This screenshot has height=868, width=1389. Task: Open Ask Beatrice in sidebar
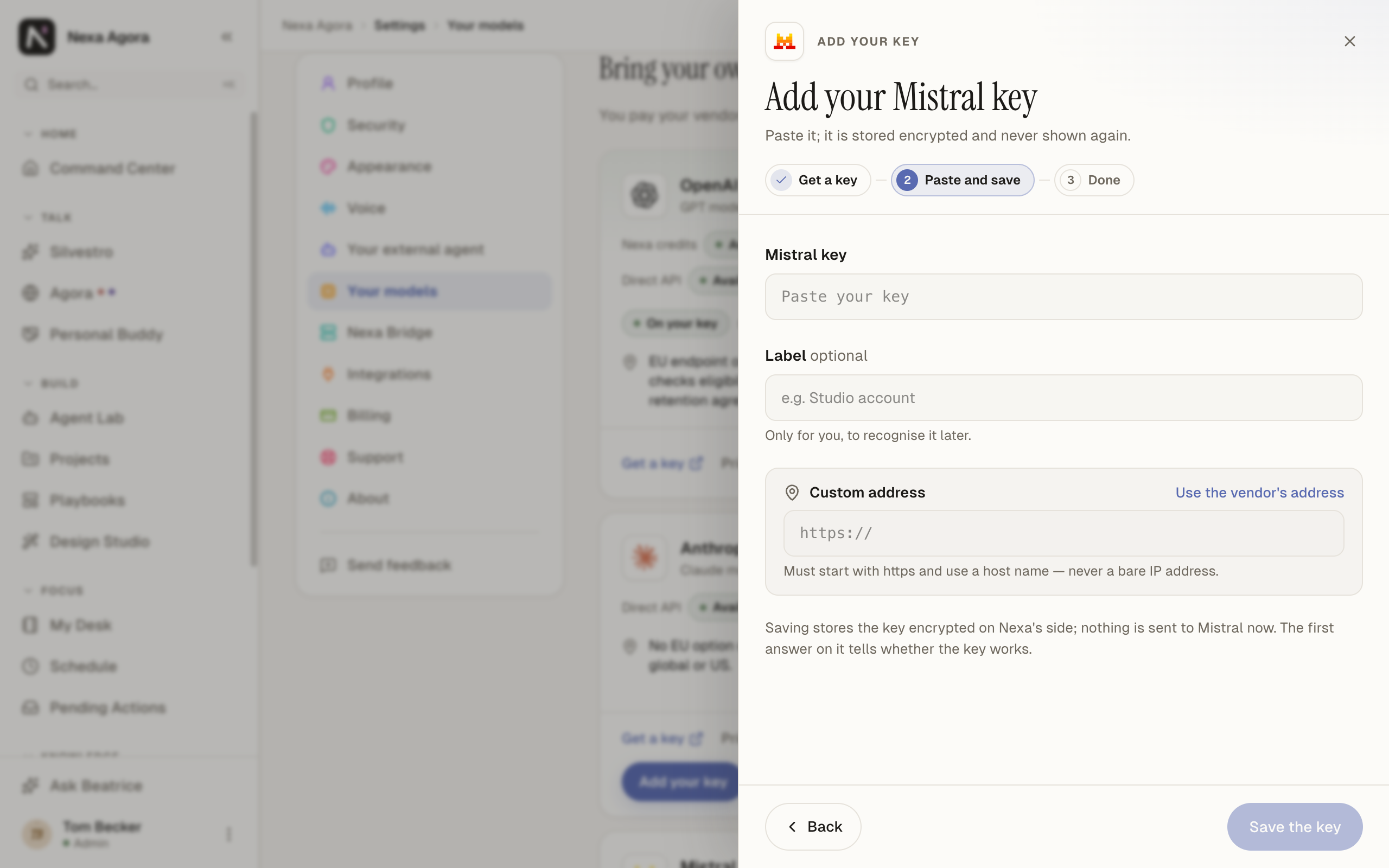click(x=130, y=786)
